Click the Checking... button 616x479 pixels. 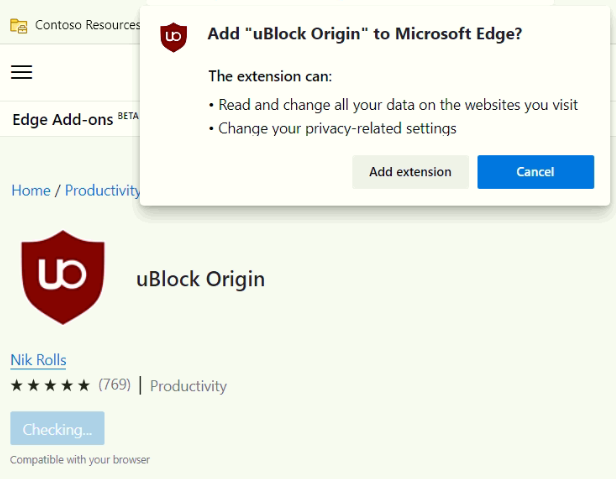57,428
